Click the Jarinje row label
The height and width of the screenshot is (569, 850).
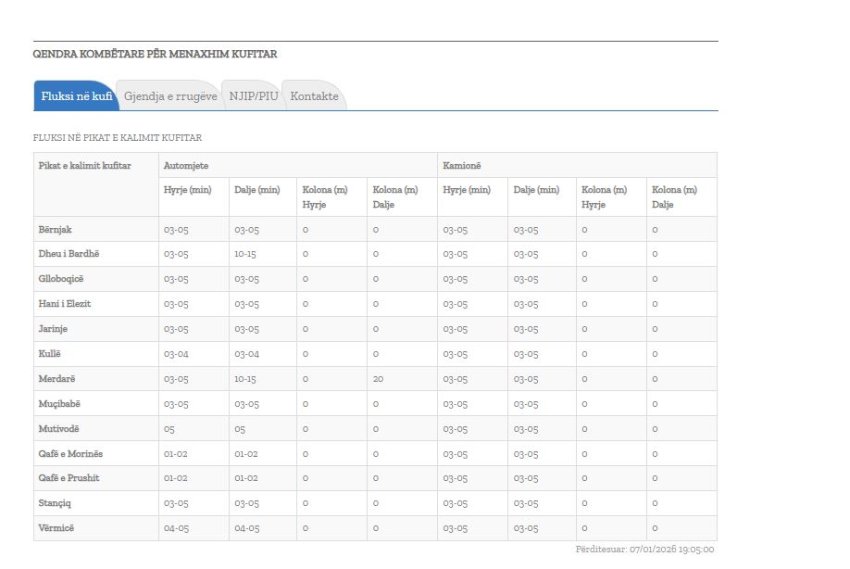coord(54,329)
